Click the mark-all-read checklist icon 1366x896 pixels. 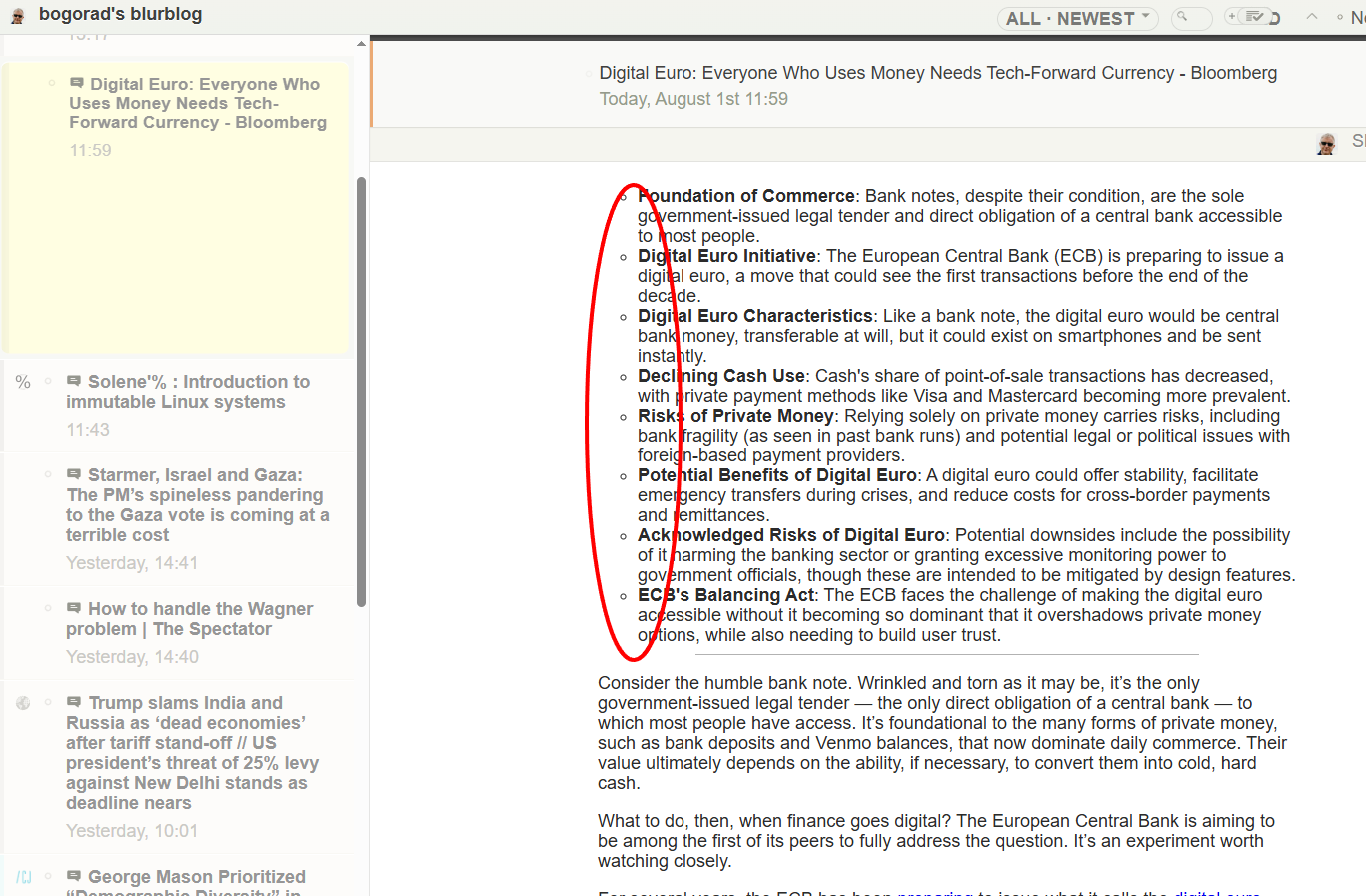(1254, 17)
